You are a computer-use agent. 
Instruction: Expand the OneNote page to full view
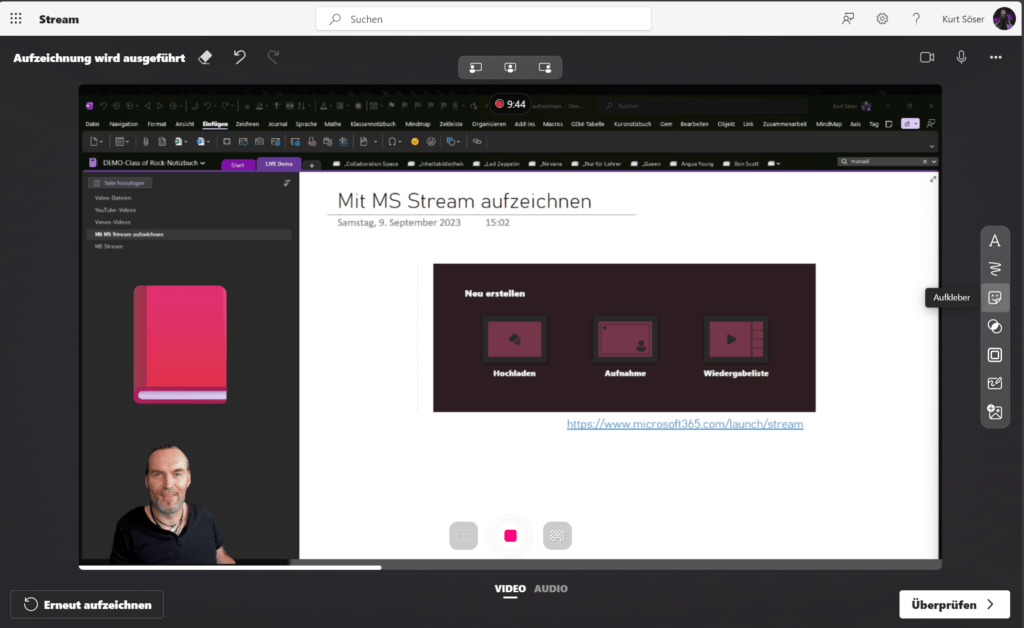(x=933, y=179)
